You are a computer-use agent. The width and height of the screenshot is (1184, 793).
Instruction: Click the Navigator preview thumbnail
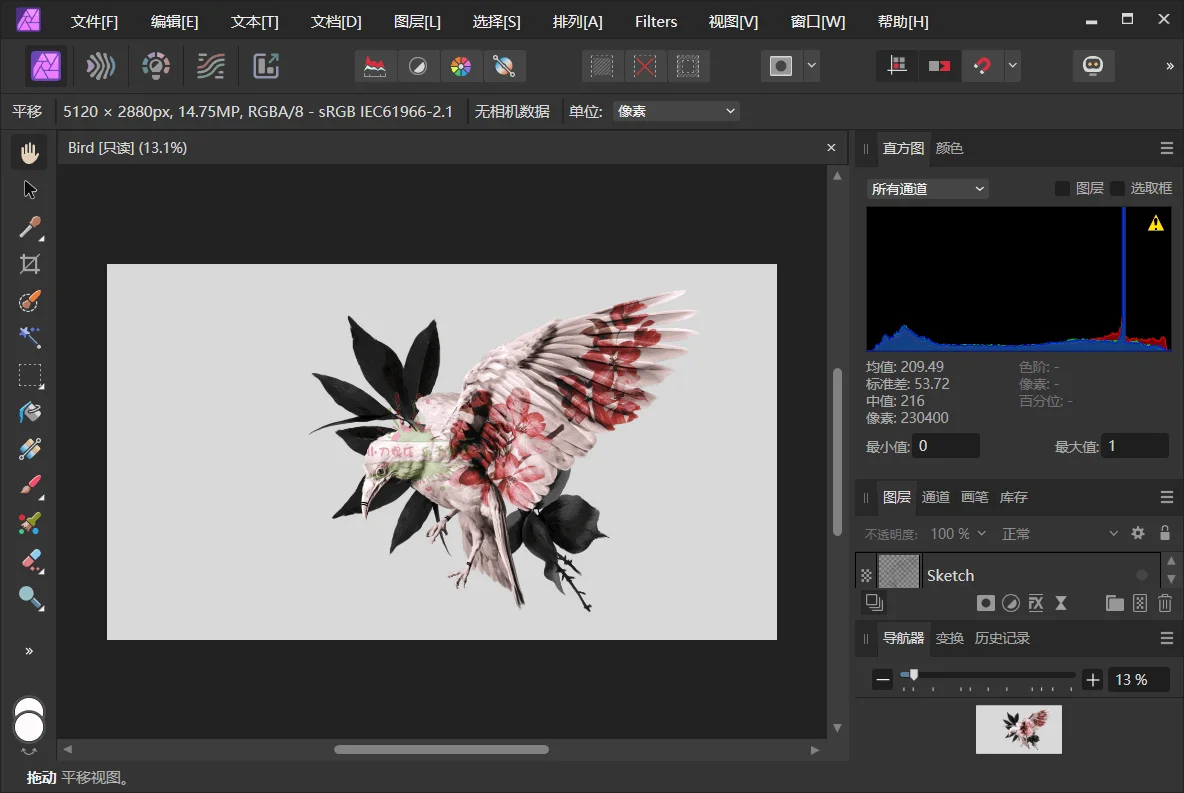point(1018,729)
